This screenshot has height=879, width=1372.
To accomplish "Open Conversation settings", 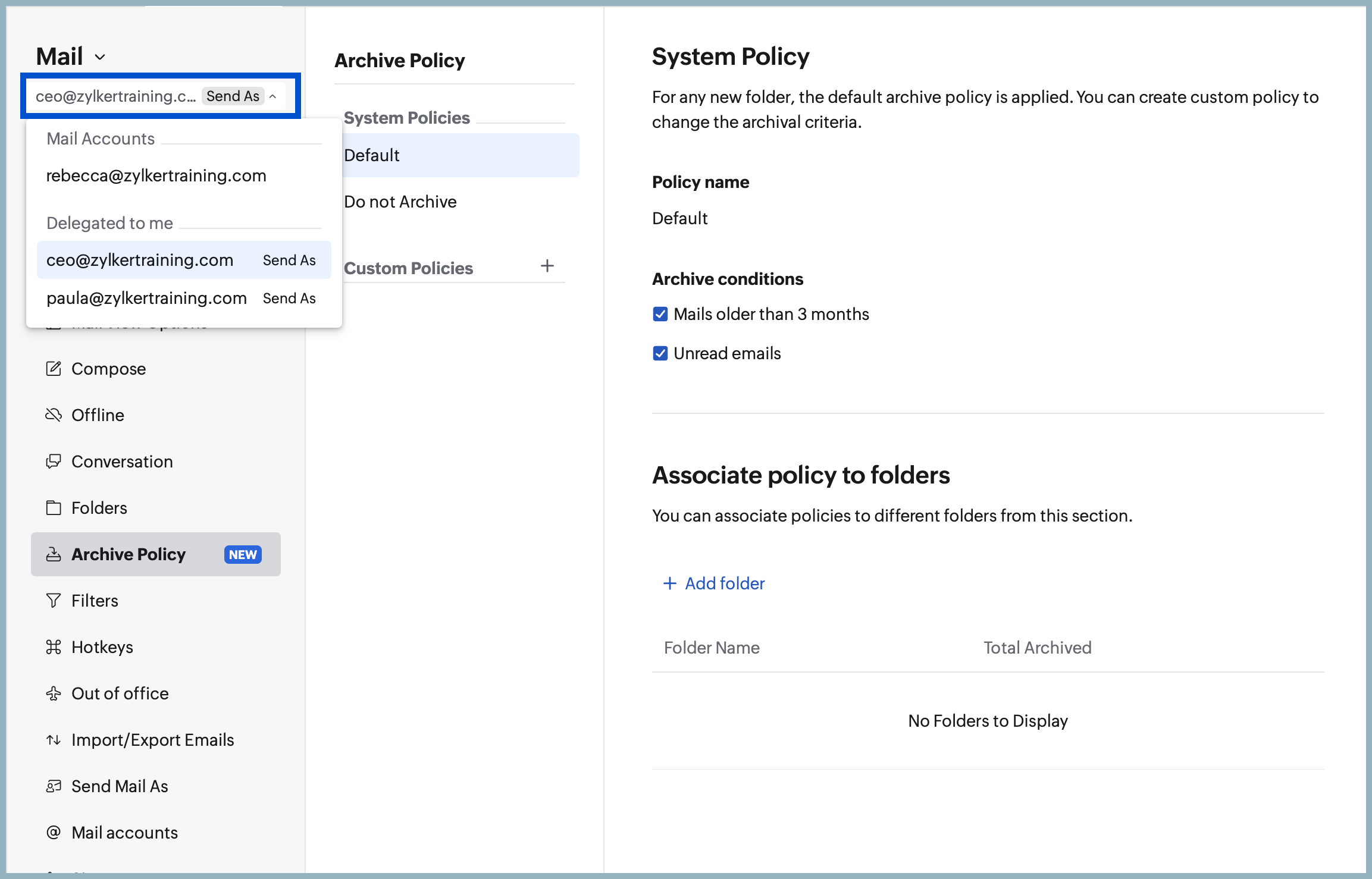I will pos(156,462).
